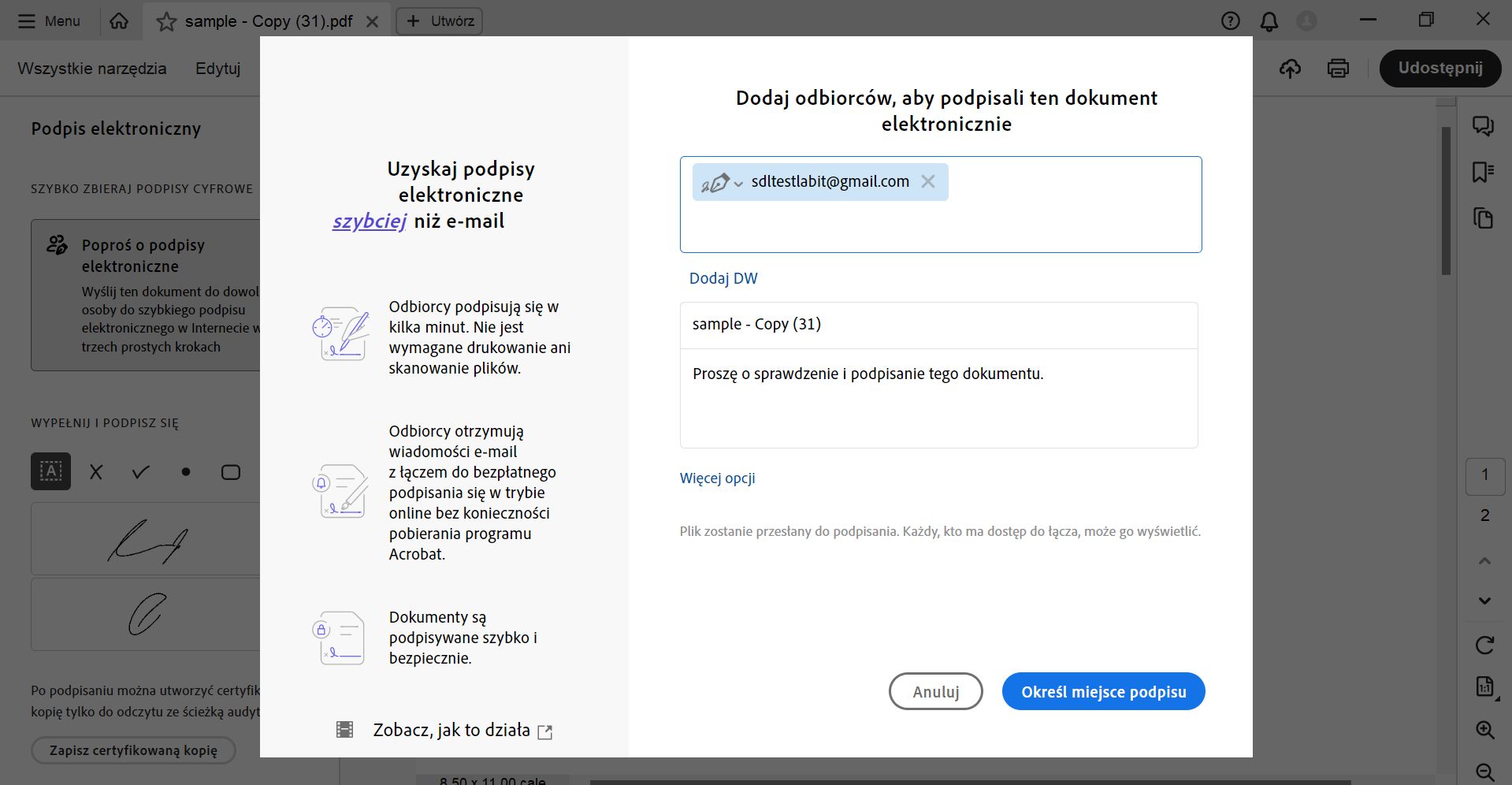Remove recipient sdltestlabit@gmail.com
This screenshot has width=1512, height=785.
coord(928,181)
